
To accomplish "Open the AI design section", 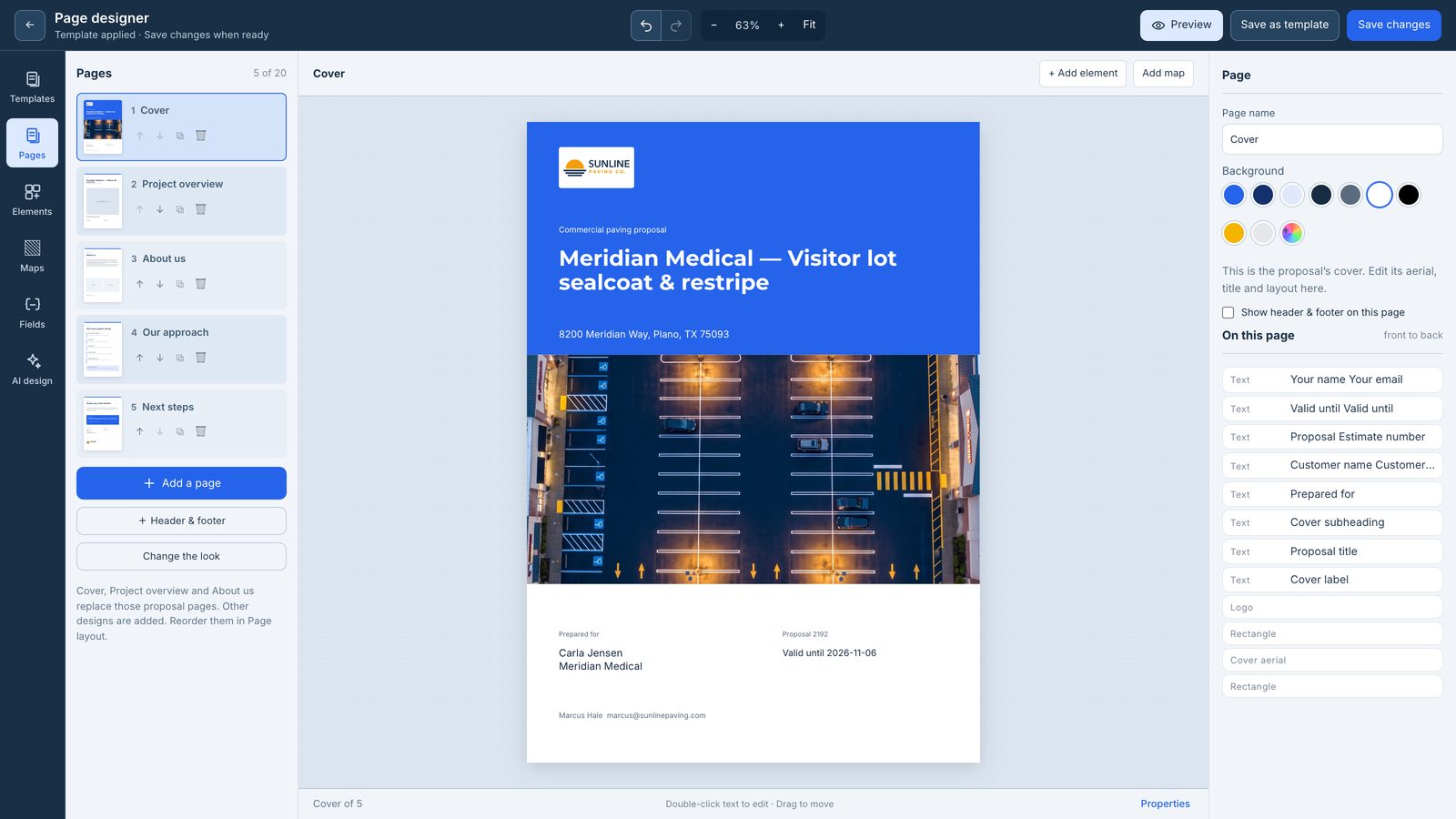I will [32, 369].
